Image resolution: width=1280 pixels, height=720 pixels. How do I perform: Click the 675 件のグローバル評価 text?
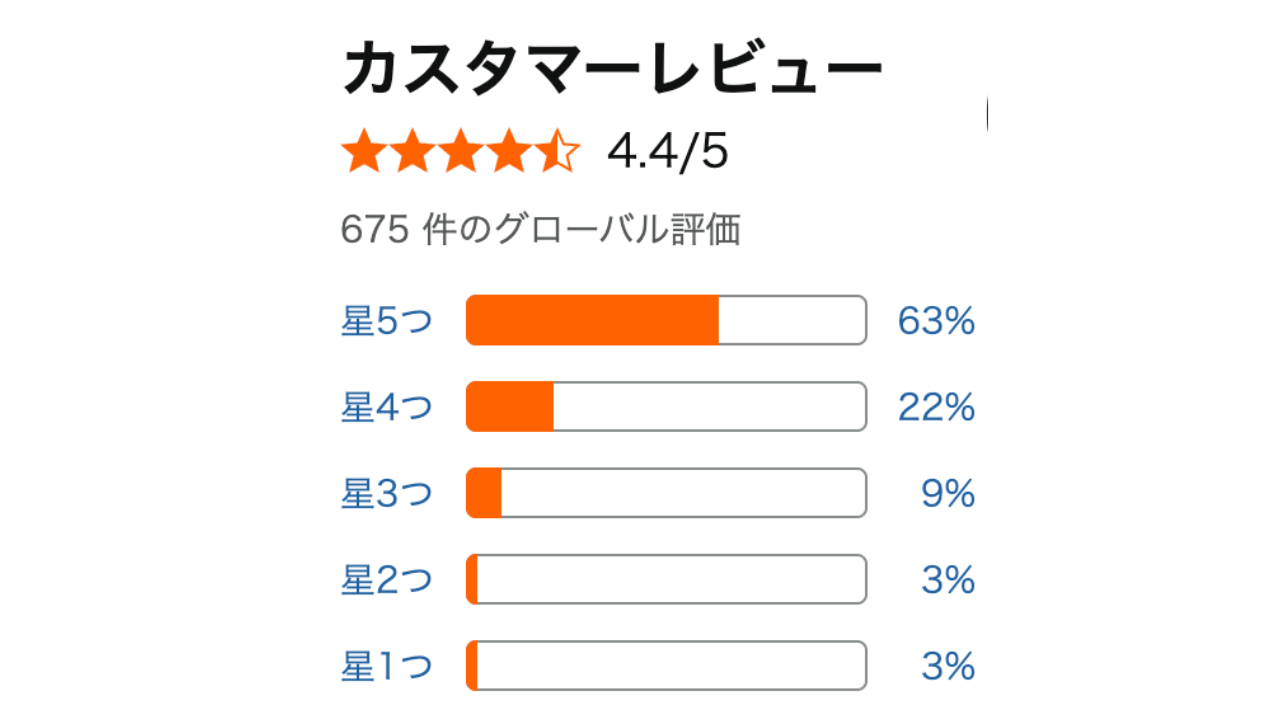coord(540,231)
